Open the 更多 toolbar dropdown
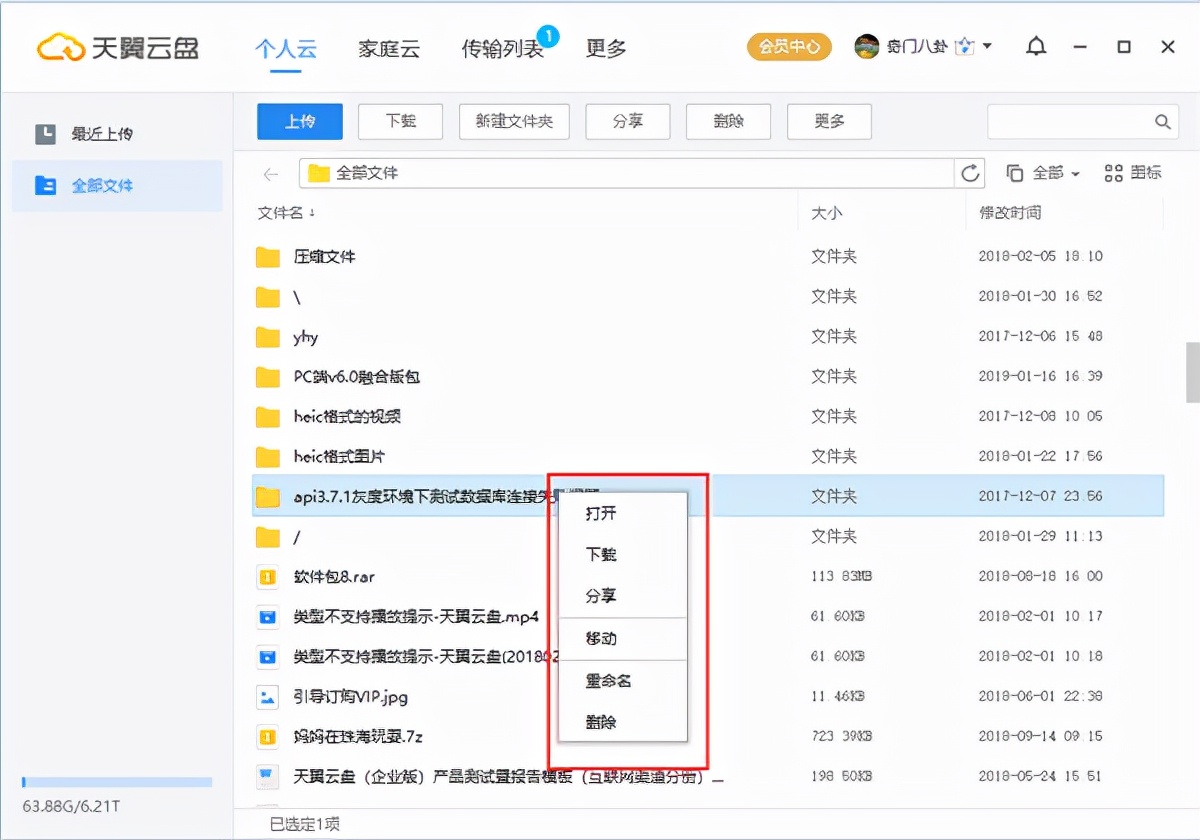This screenshot has width=1200, height=840. tap(829, 121)
